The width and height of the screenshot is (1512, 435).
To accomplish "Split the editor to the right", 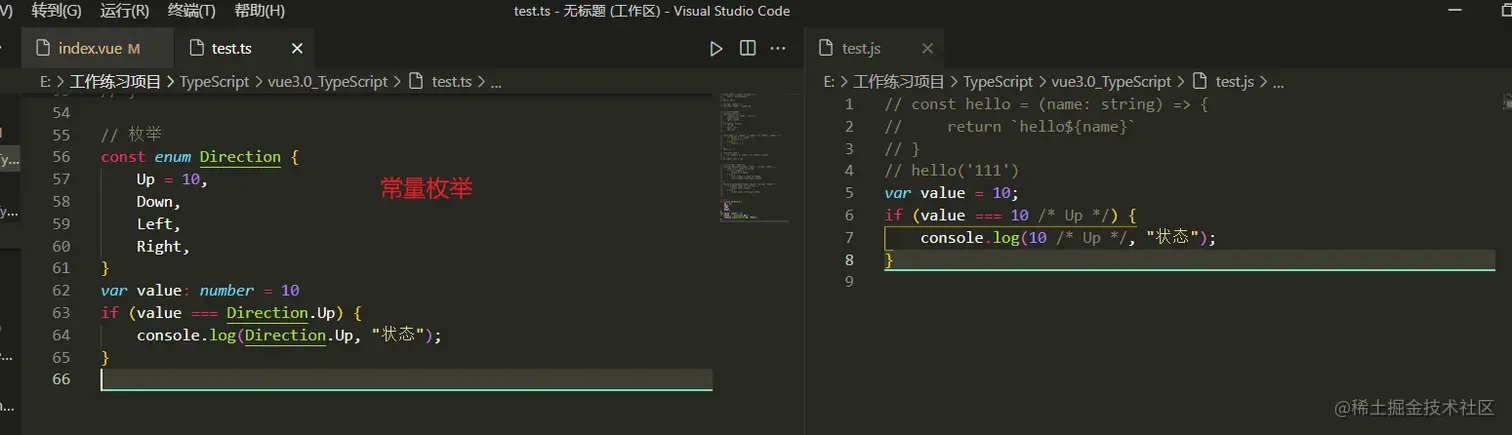I will (x=747, y=48).
